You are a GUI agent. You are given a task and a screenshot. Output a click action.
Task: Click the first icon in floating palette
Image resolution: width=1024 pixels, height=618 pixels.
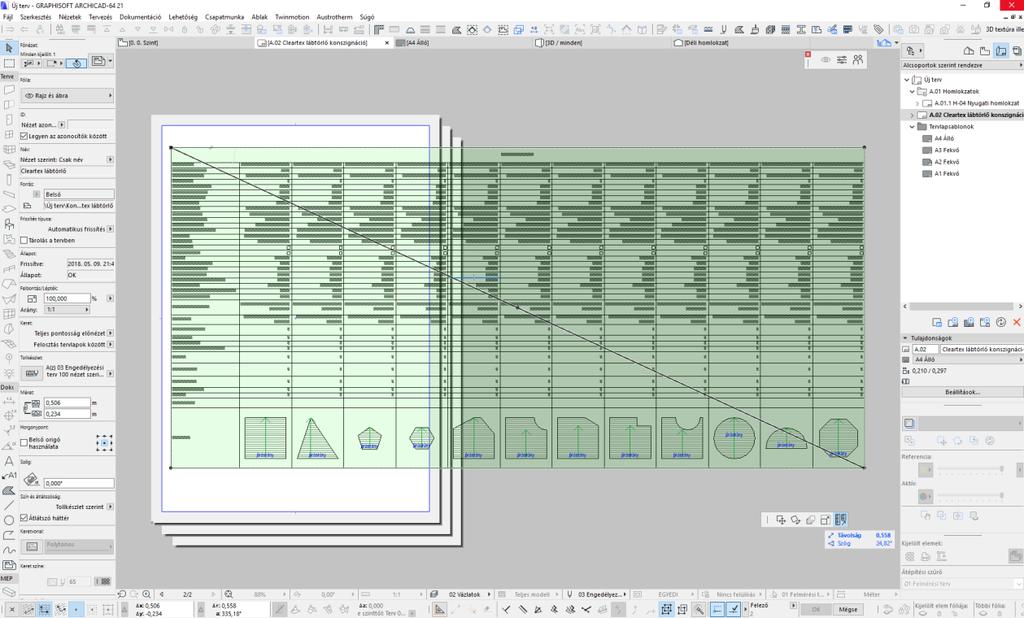click(780, 519)
